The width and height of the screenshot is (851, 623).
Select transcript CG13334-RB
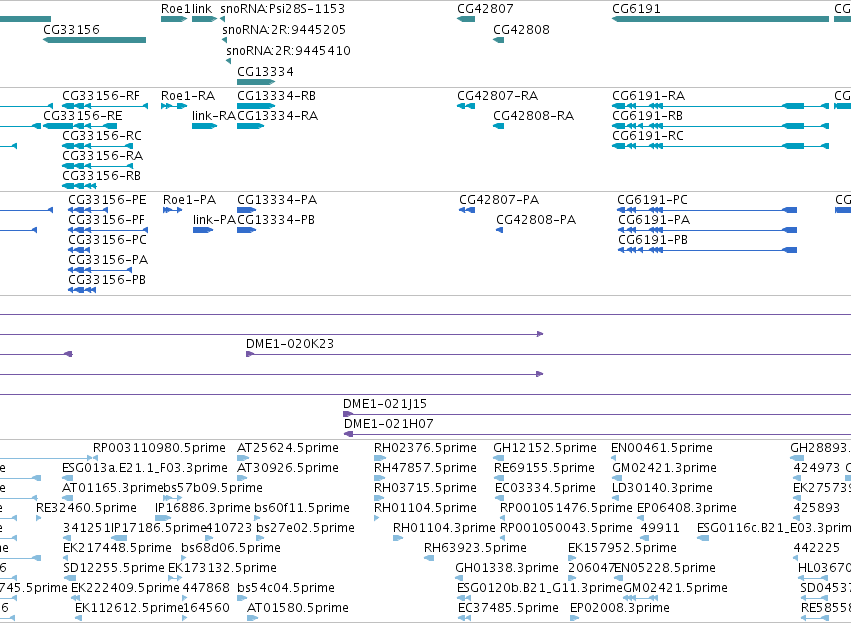click(276, 96)
